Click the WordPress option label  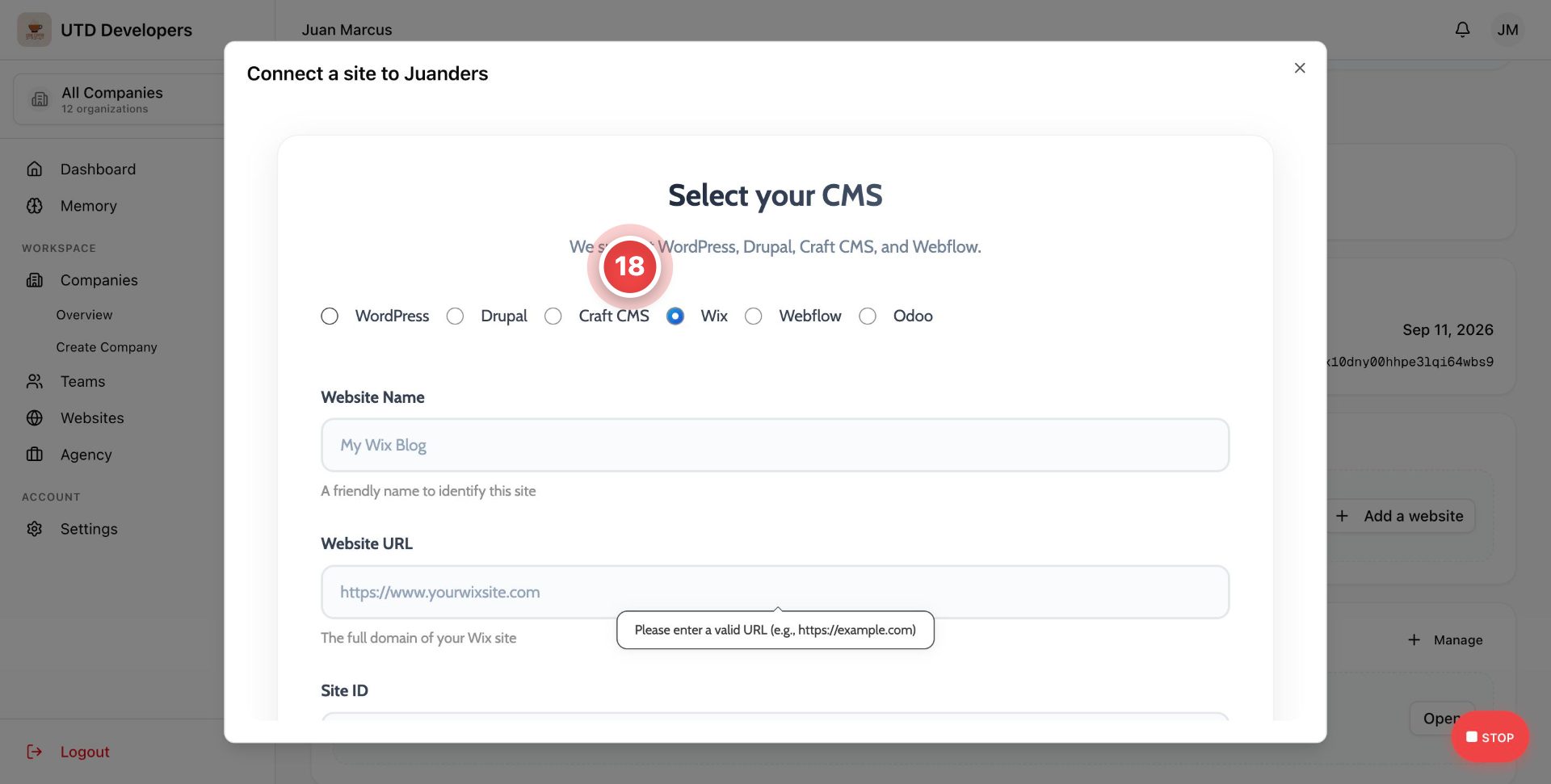coord(392,316)
